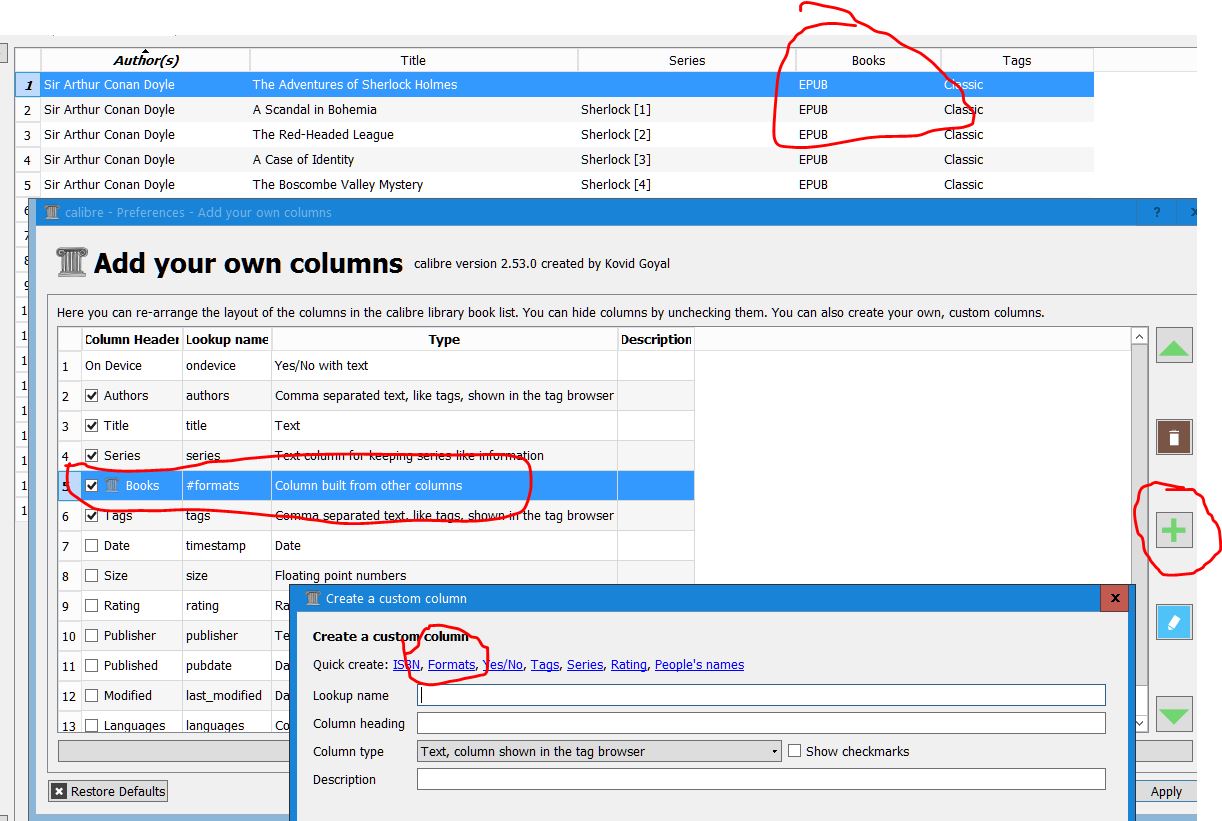Enable the Modified column checkbox
Screen dimensions: 1222x821
tap(92, 696)
